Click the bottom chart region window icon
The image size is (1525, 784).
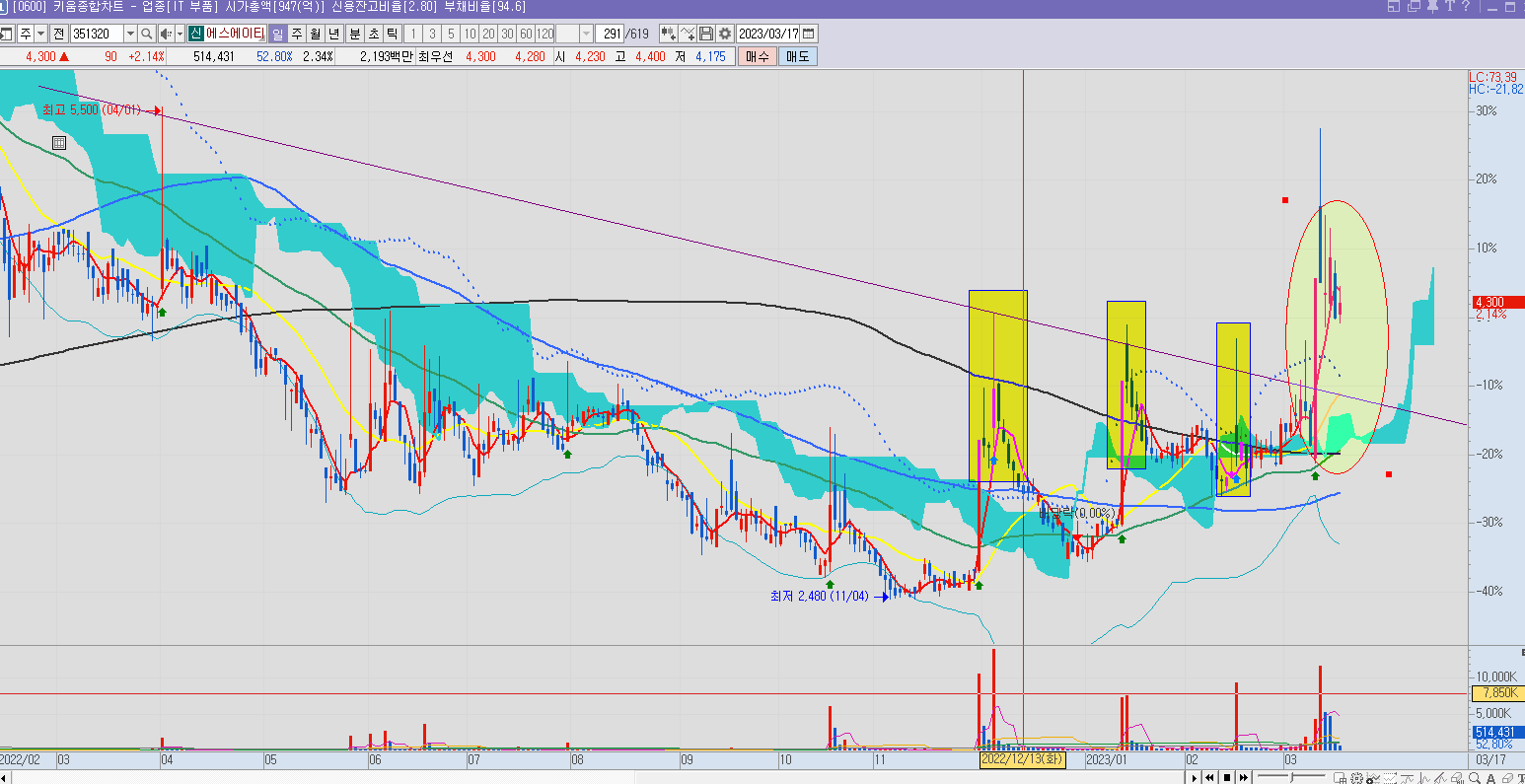[x=1340, y=777]
